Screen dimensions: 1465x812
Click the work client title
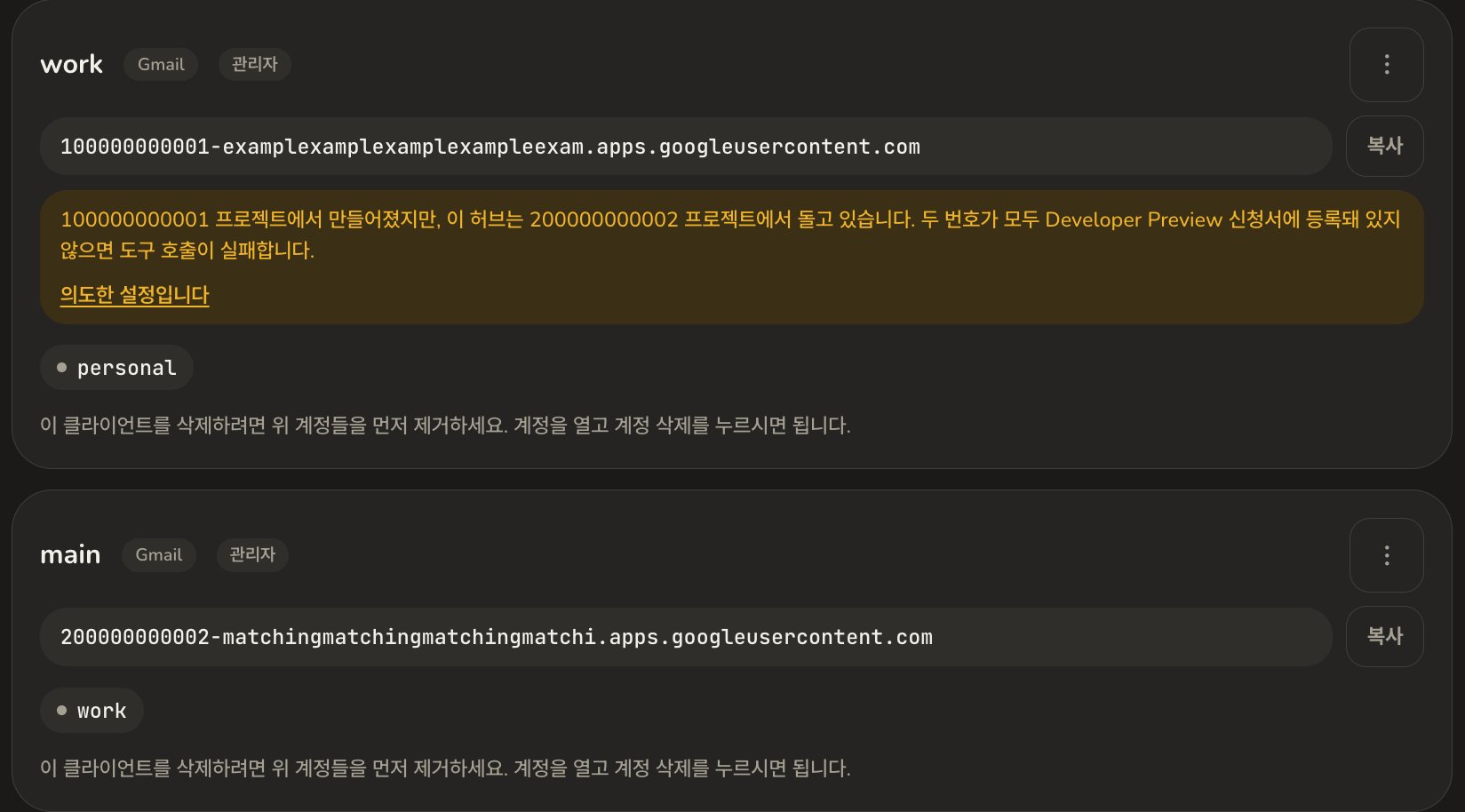point(72,65)
